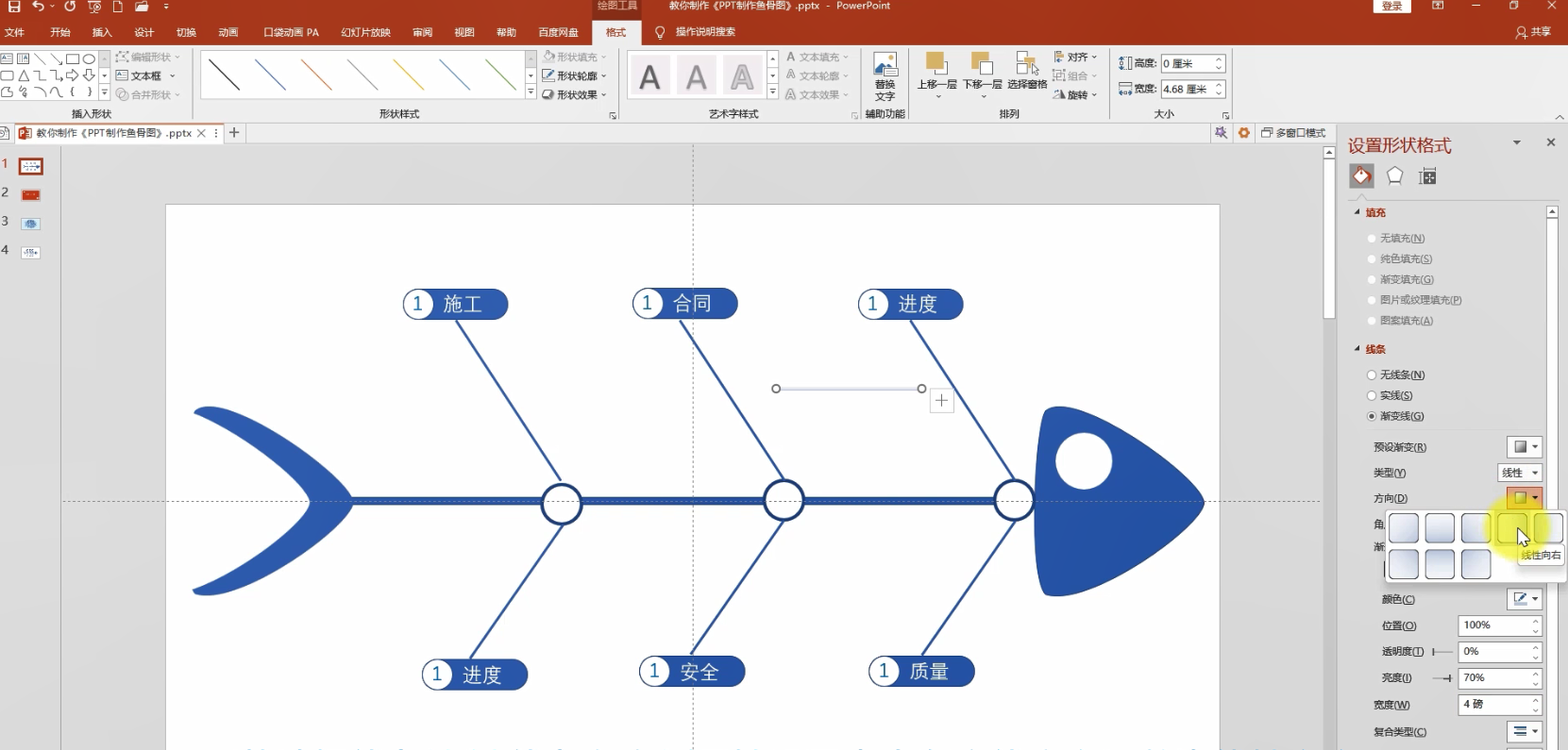
Task: Select No fill (无填充) radio option
Action: (x=1372, y=239)
